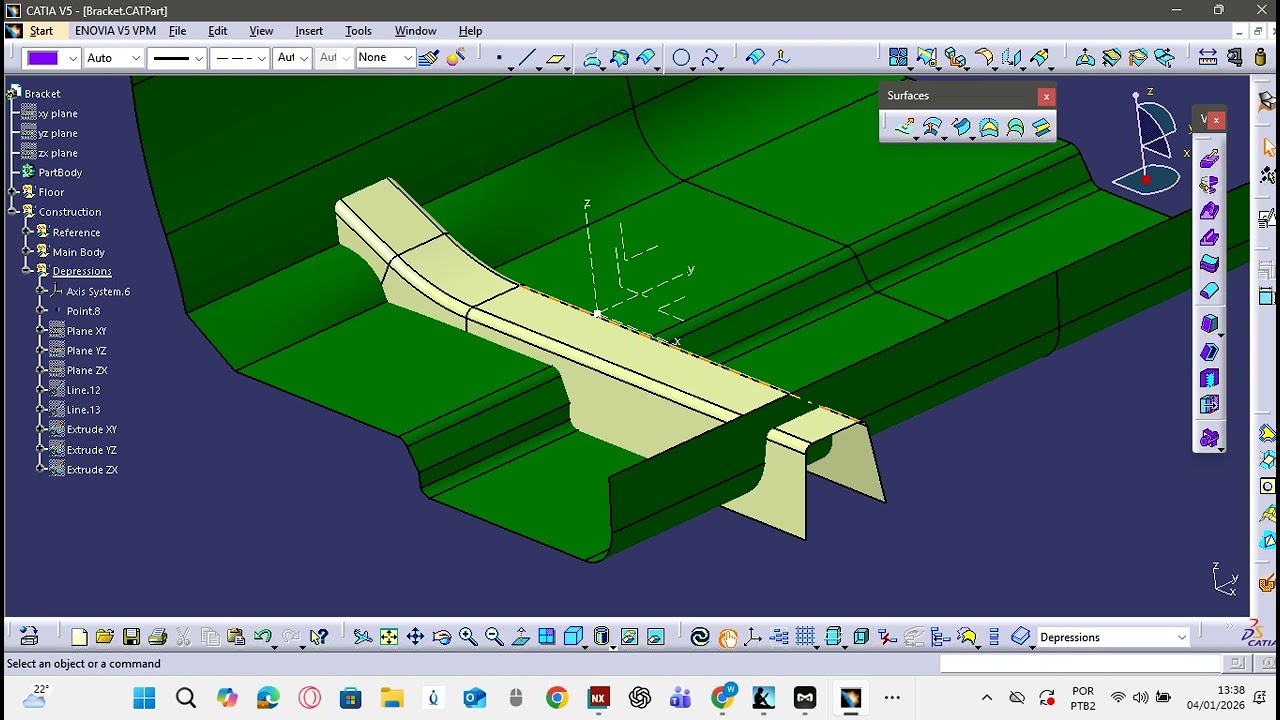Click the purple color swatch
This screenshot has height=720, width=1280.
43,58
